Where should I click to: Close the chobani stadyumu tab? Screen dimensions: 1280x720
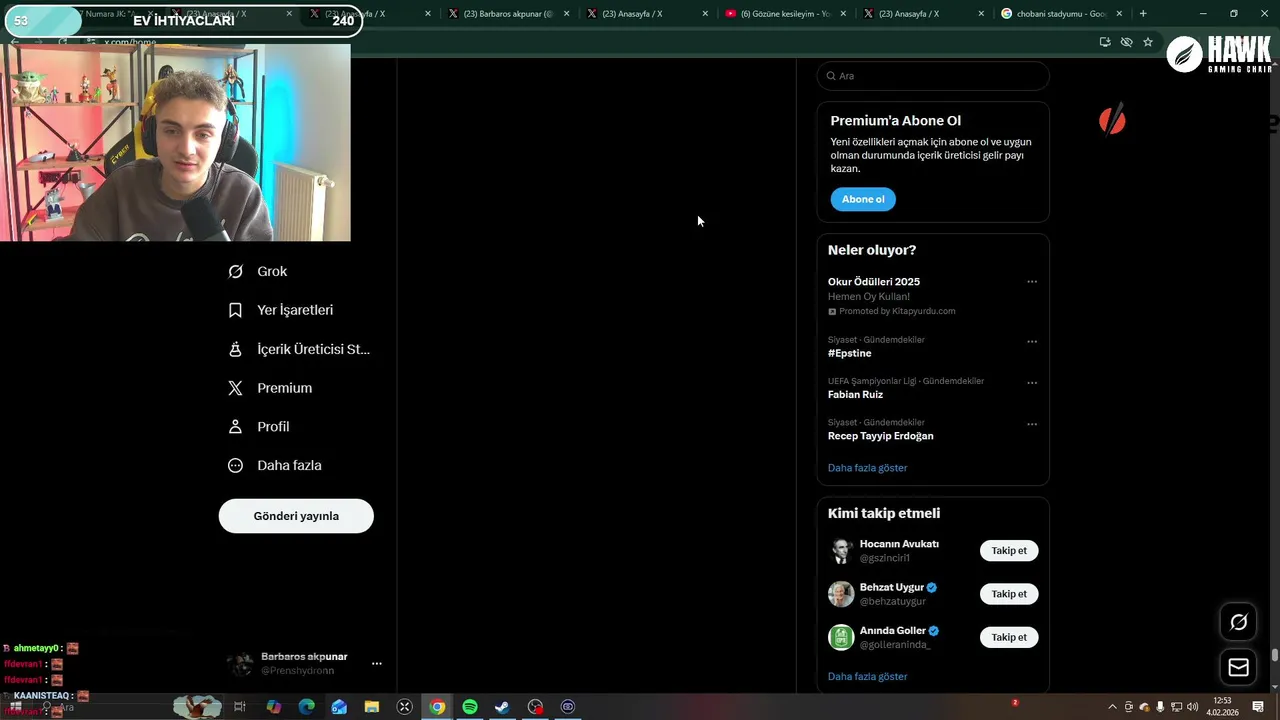(x=1119, y=14)
